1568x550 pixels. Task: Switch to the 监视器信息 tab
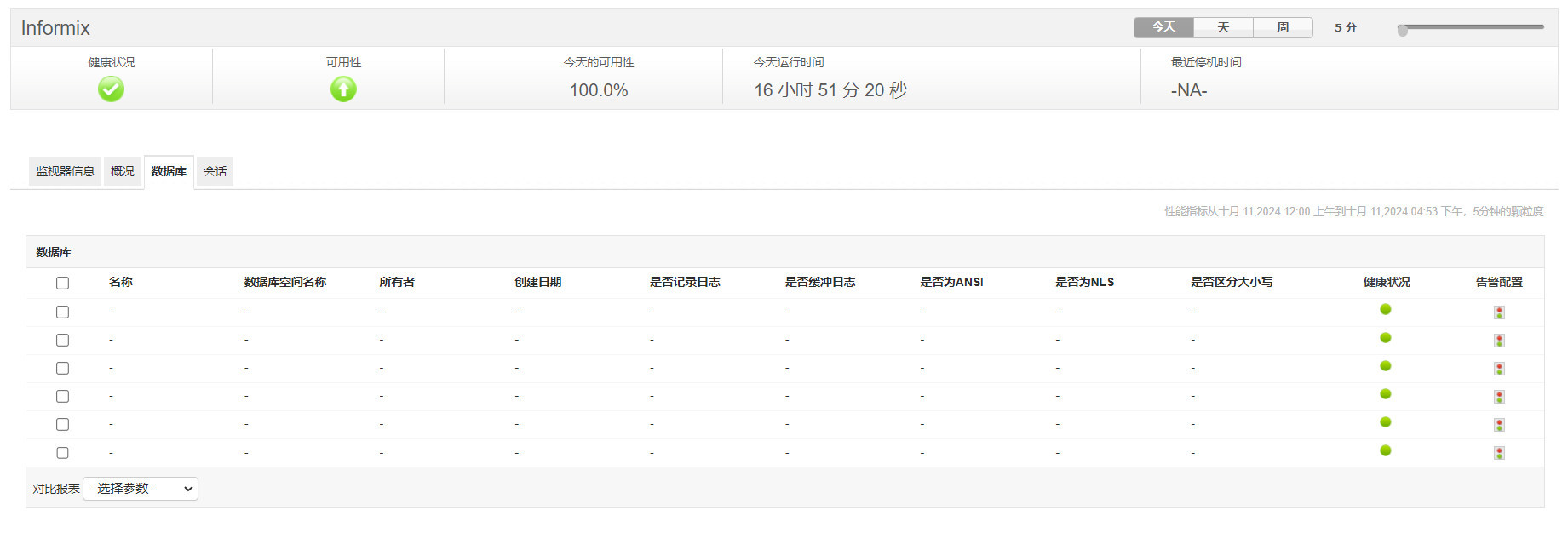tap(65, 171)
